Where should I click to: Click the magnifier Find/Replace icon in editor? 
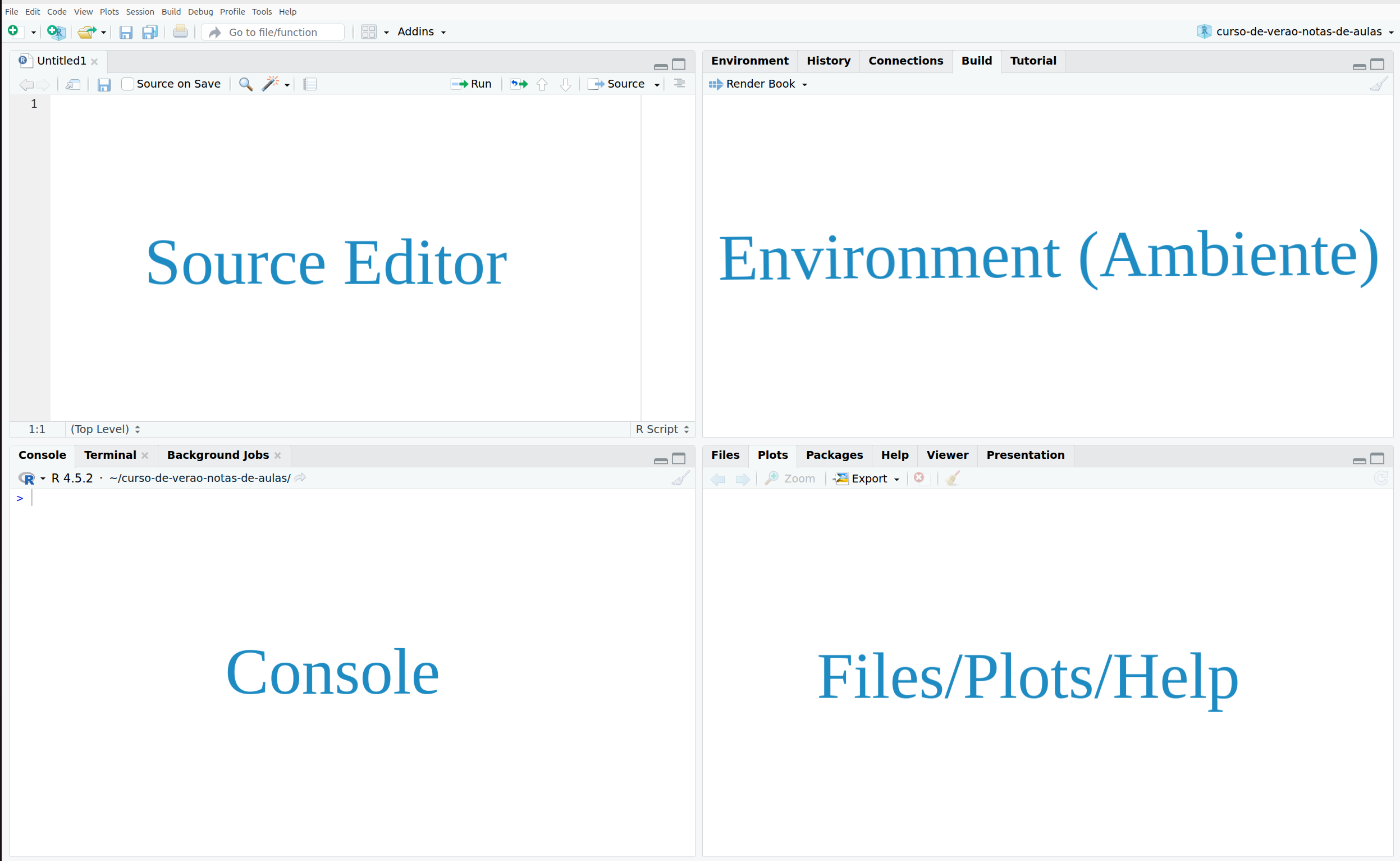(x=246, y=84)
